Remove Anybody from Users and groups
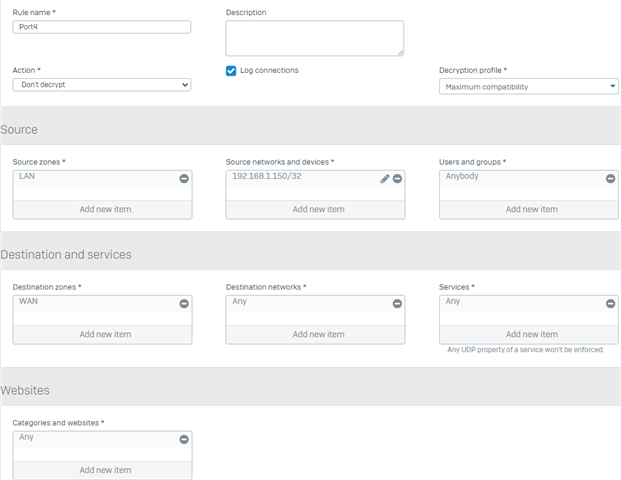 [x=610, y=179]
